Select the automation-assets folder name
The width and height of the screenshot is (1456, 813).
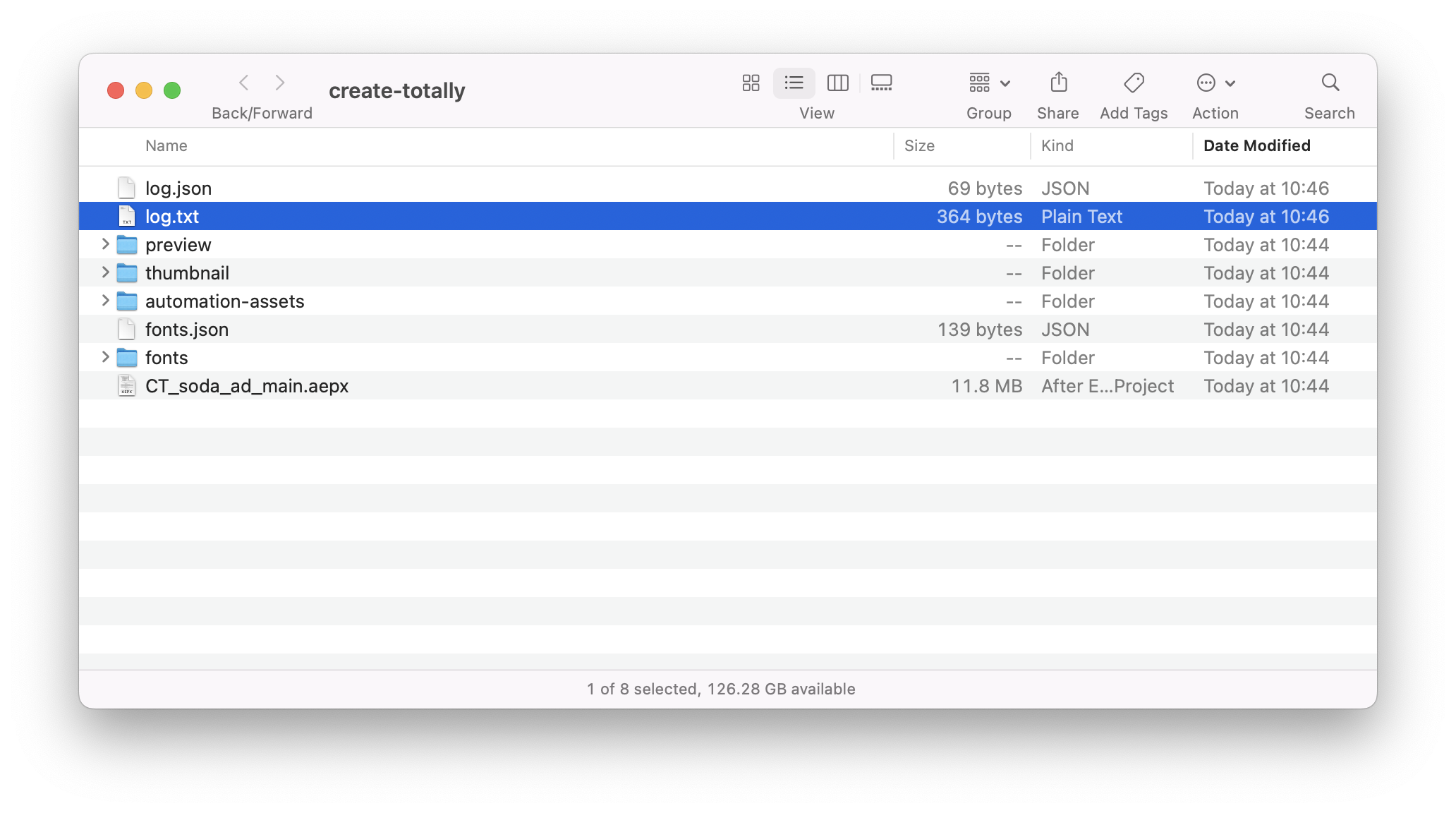tap(225, 301)
